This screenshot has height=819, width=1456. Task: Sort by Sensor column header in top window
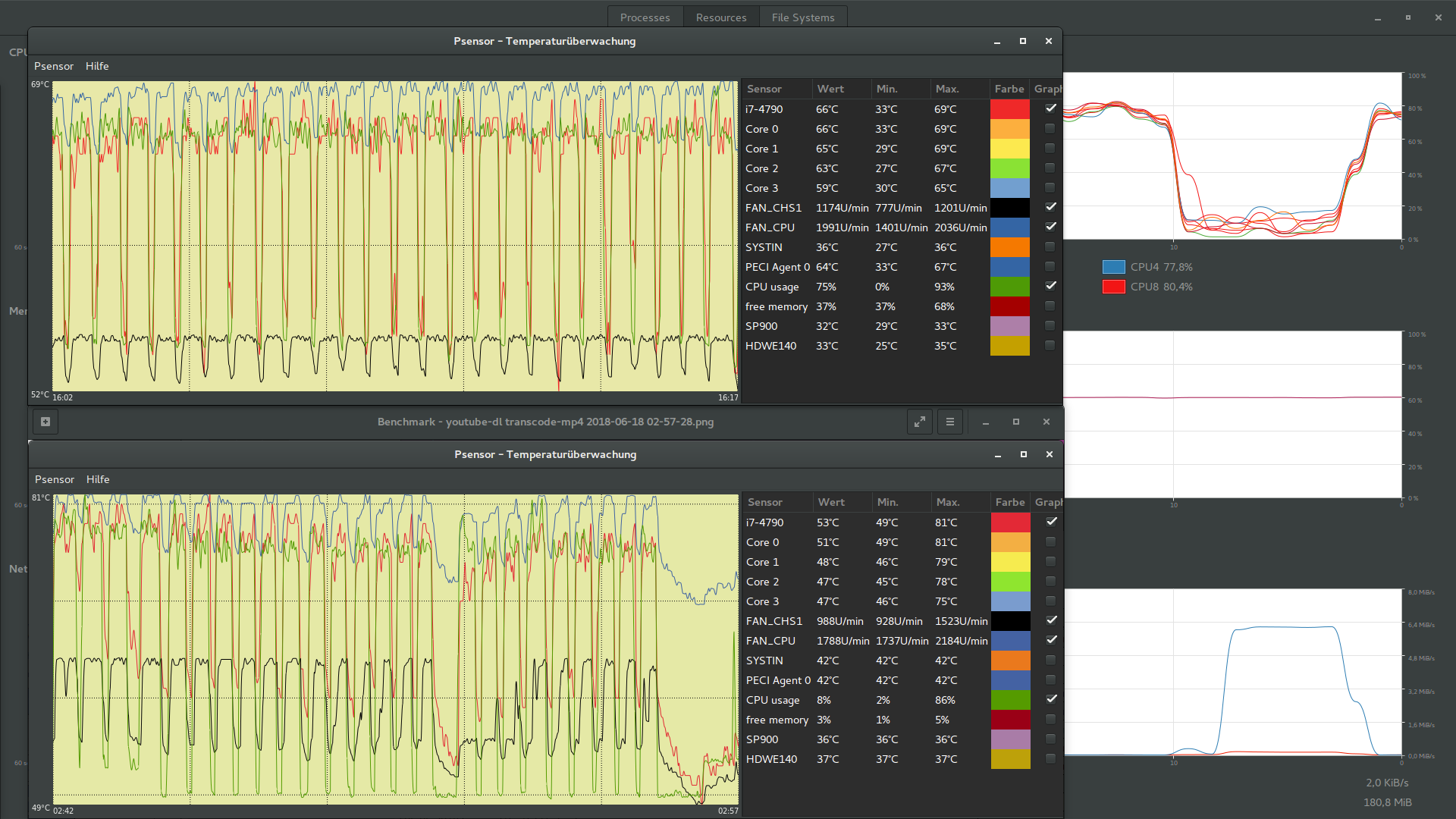[x=777, y=89]
